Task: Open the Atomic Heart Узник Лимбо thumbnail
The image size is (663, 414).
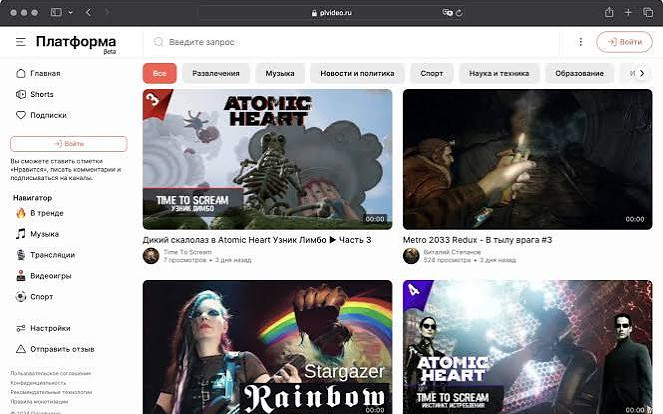Action: point(267,159)
